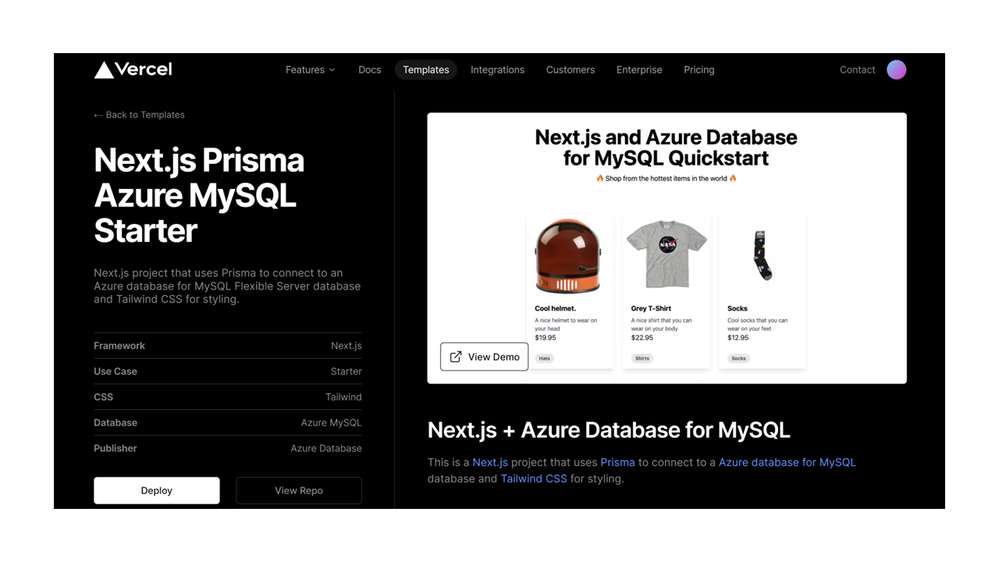Image resolution: width=999 pixels, height=562 pixels.
Task: Click the Next.js Prisma Azure MySQL Starter heading
Action: pos(199,195)
